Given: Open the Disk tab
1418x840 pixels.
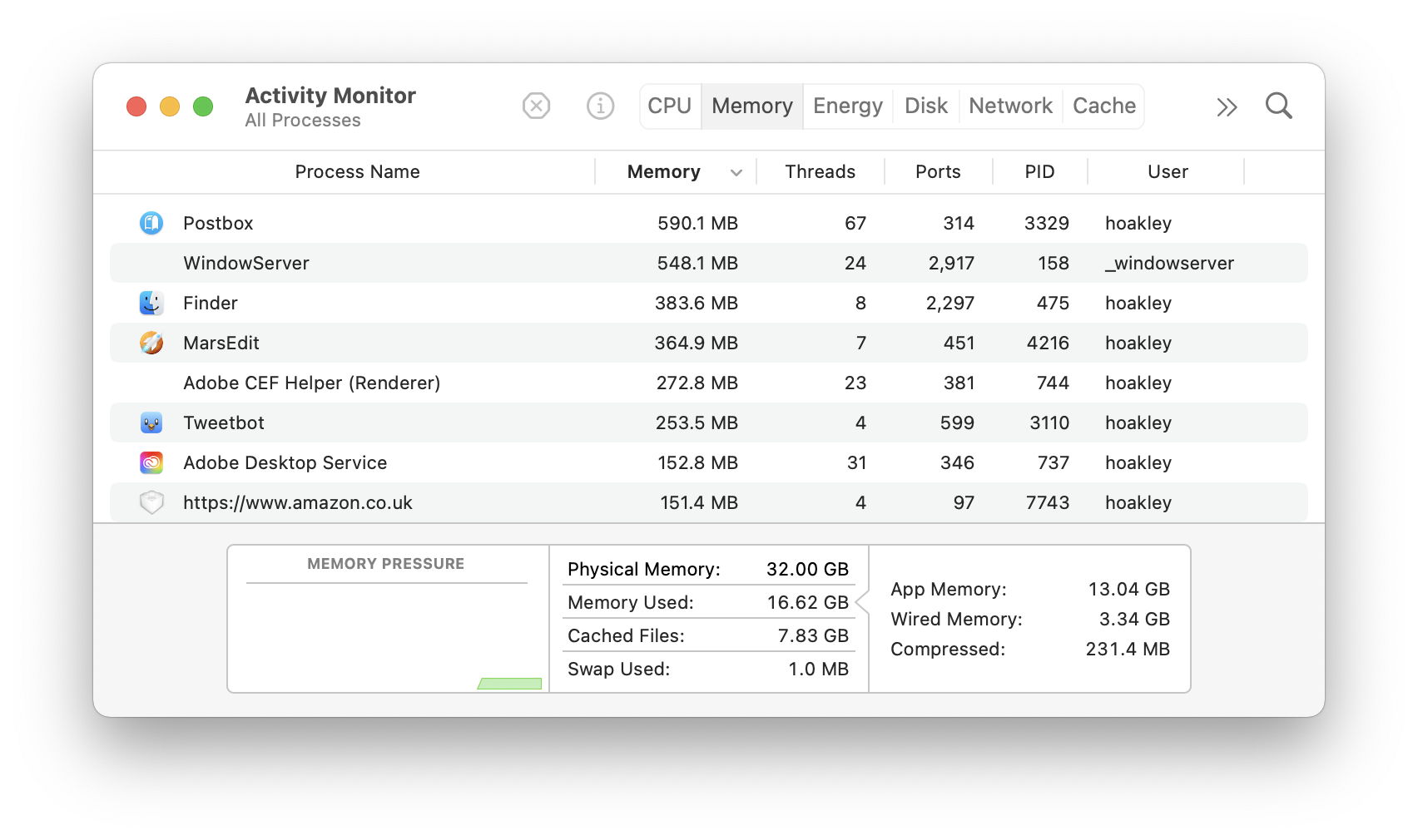Looking at the screenshot, I should (925, 106).
